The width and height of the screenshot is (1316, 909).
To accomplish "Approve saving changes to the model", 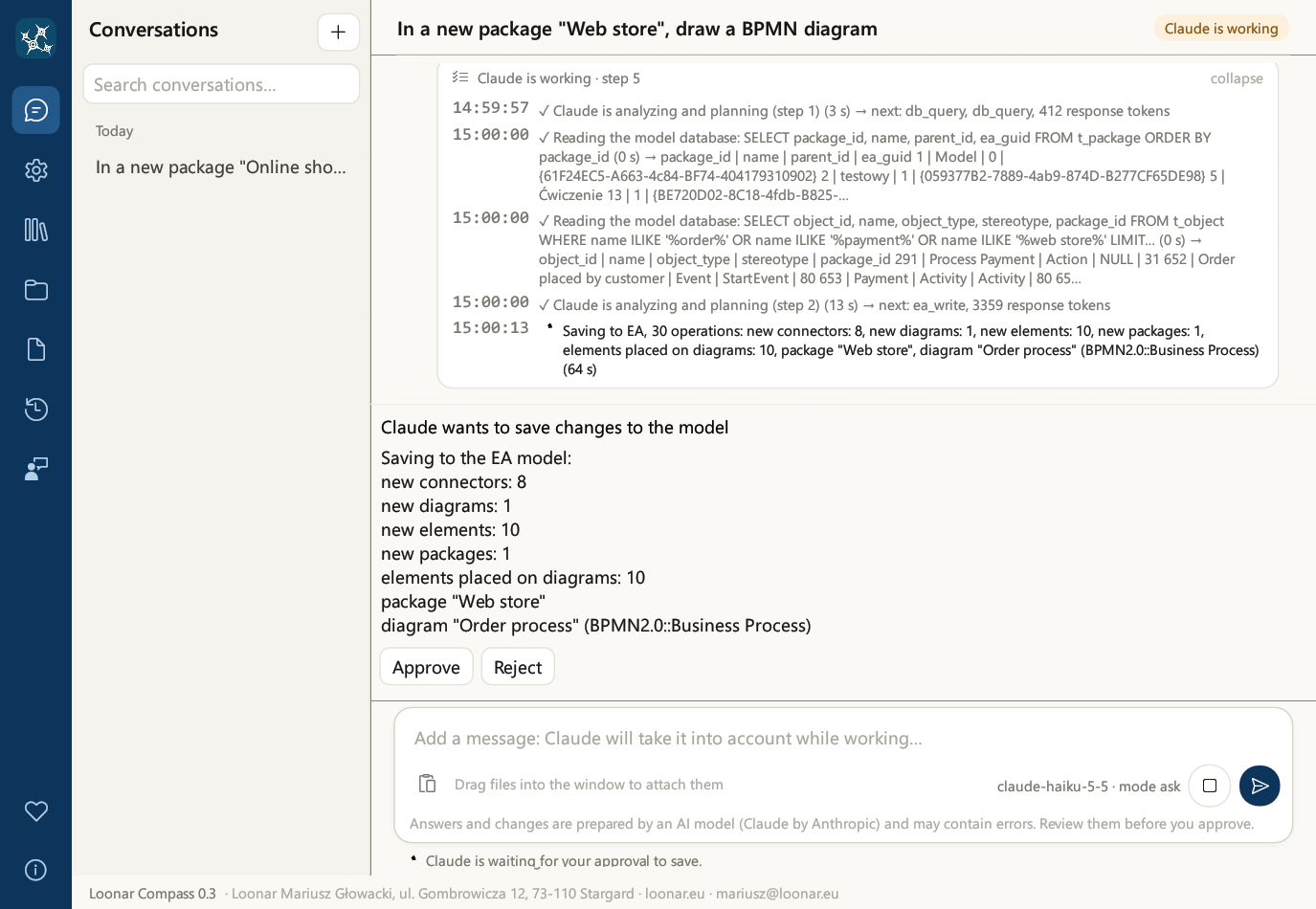I will tap(426, 667).
